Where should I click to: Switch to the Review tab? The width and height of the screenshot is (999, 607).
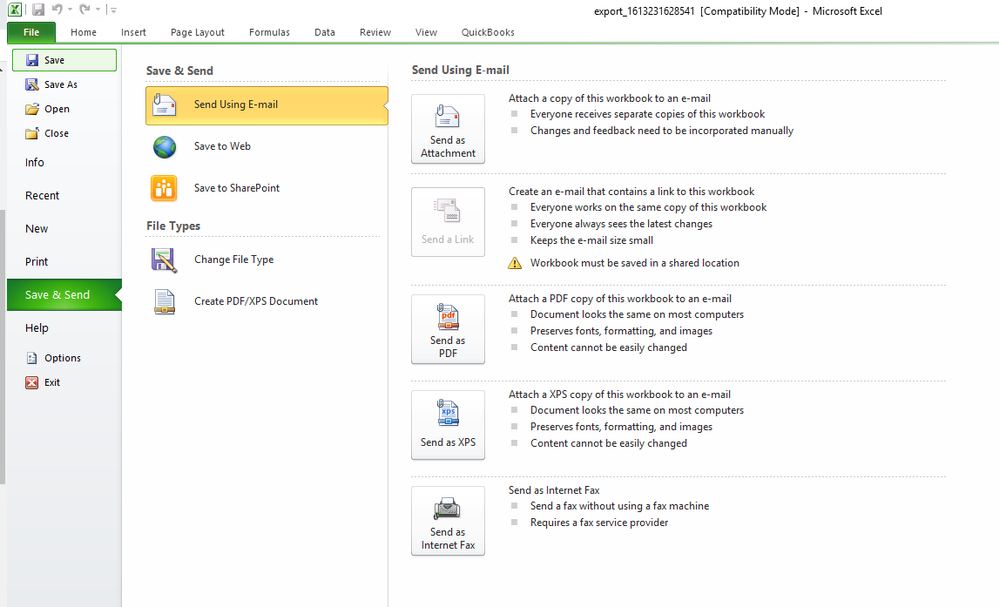coord(375,32)
